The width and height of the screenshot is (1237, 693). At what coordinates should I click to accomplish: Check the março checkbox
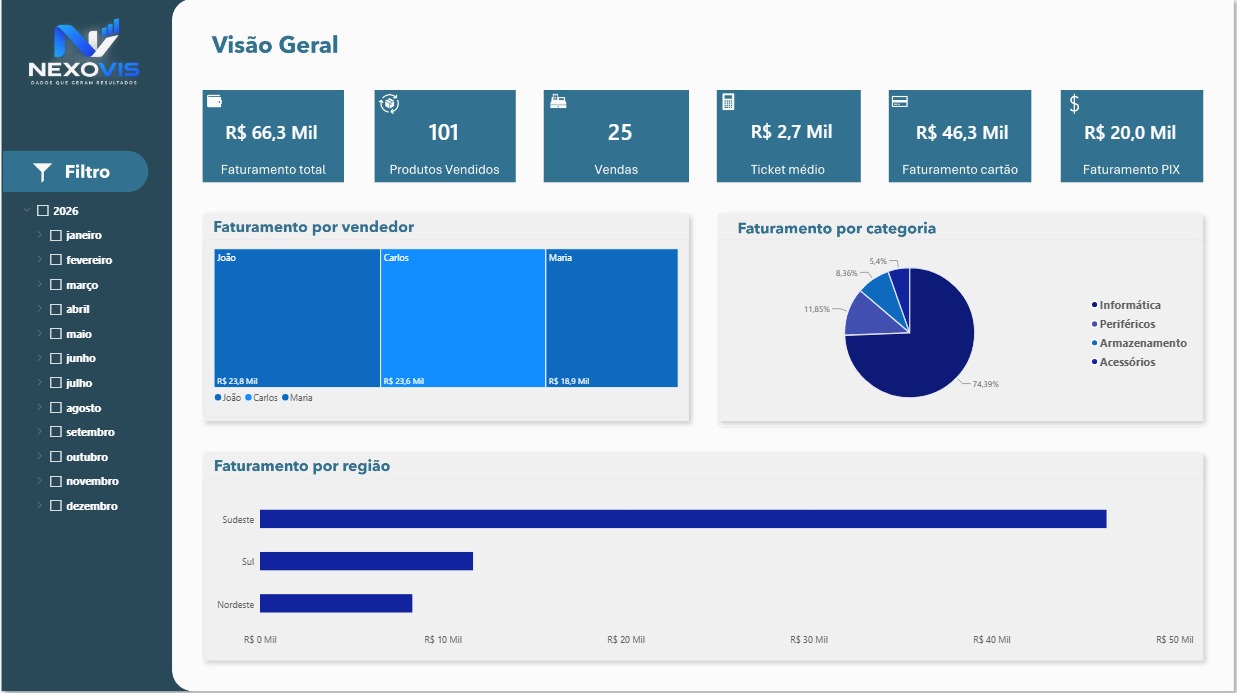click(x=56, y=285)
